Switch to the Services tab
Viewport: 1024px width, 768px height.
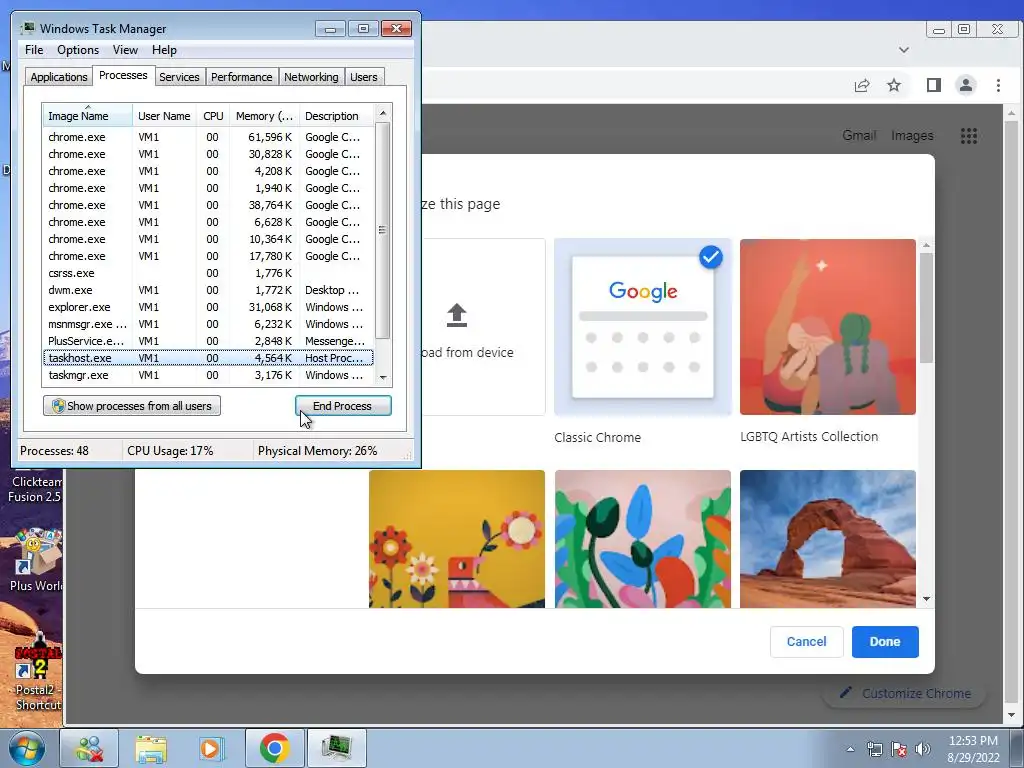coord(179,77)
